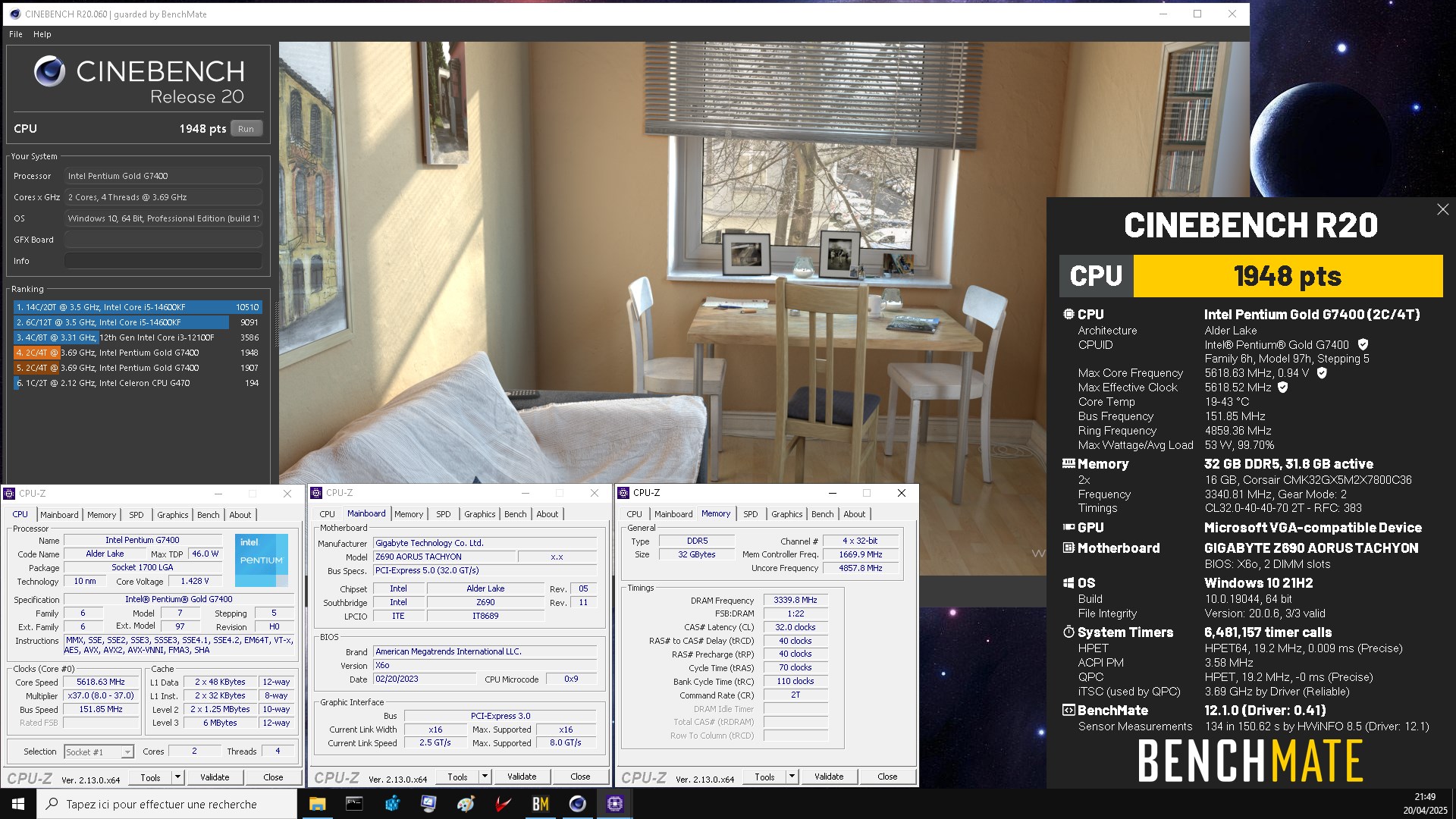The height and width of the screenshot is (819, 1456).
Task: Click the magnifier icon in the search box
Action: pos(52,804)
